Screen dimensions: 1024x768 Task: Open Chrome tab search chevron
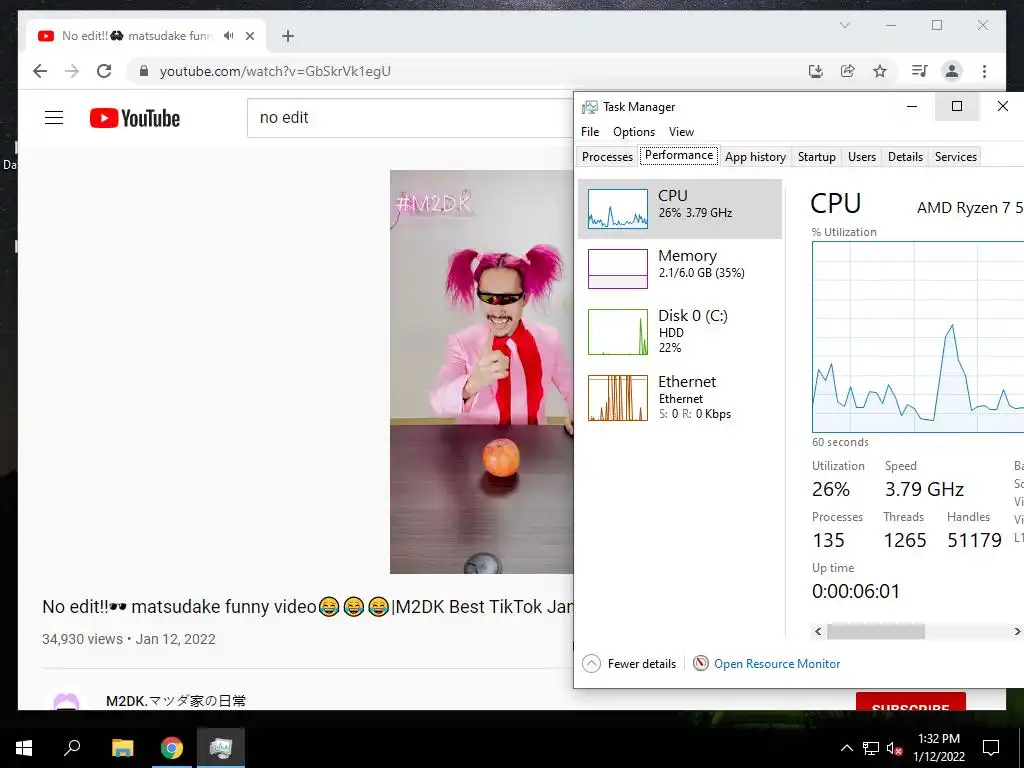[x=844, y=25]
